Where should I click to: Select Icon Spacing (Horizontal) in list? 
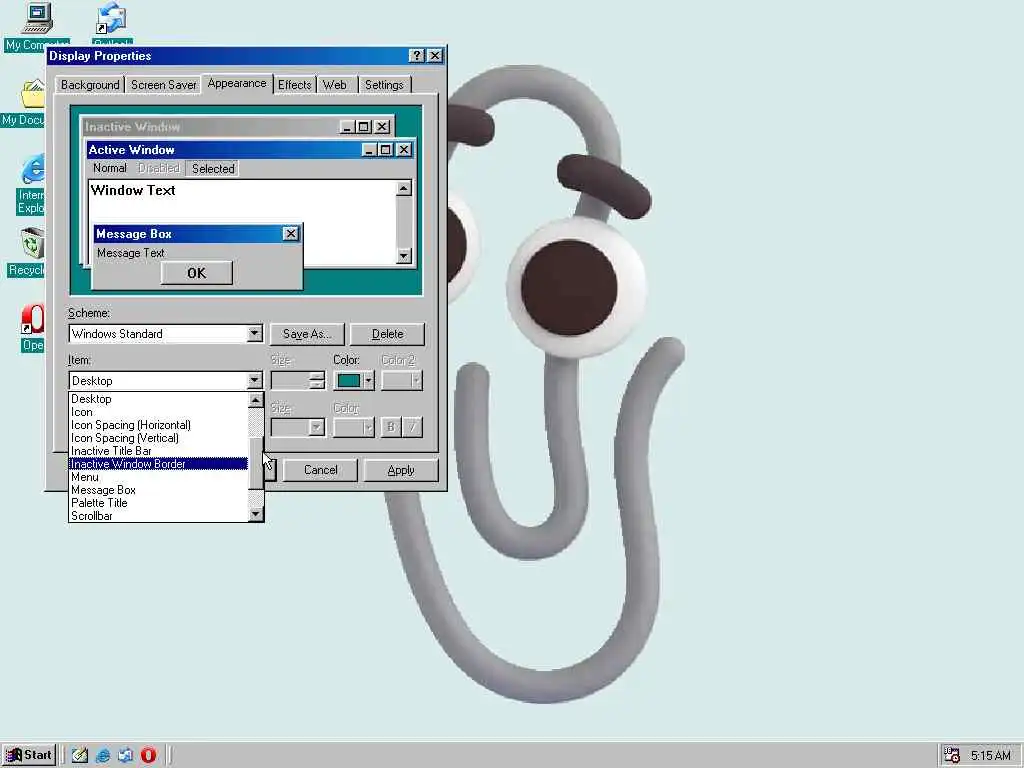[x=159, y=425]
